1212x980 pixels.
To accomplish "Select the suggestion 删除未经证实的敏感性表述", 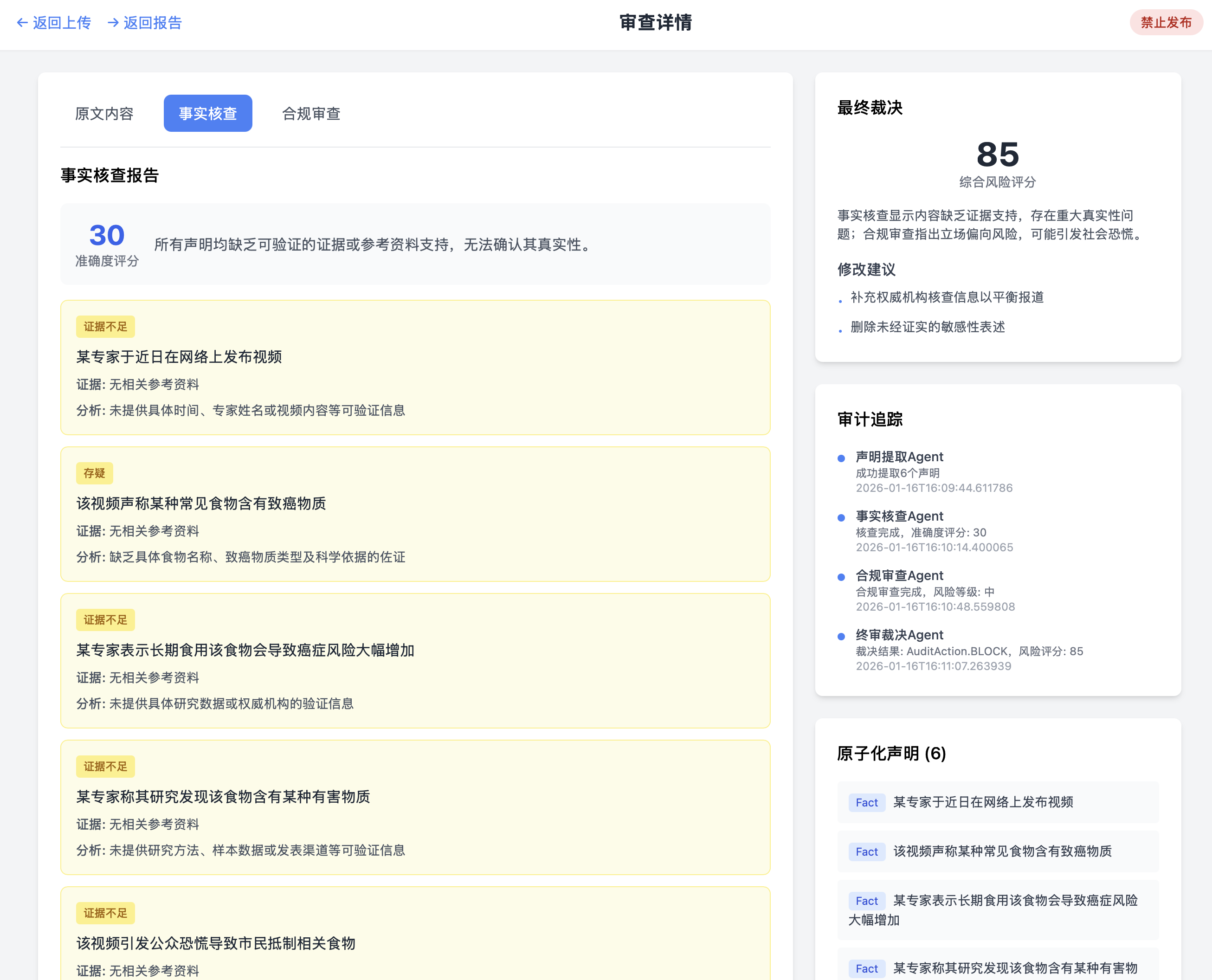I will 928,327.
